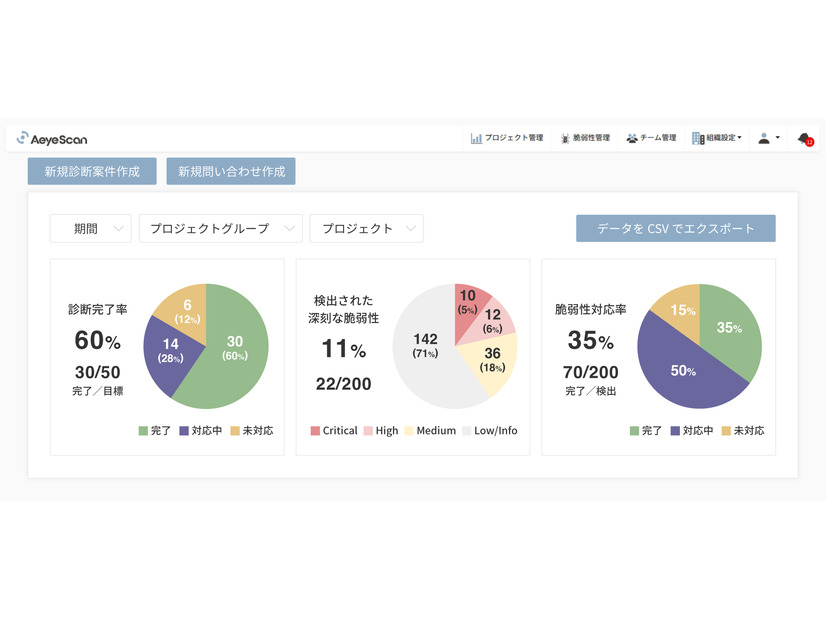The width and height of the screenshot is (826, 620).
Task: Click the purple 対応中 slice showing 50%
Action: point(682,371)
